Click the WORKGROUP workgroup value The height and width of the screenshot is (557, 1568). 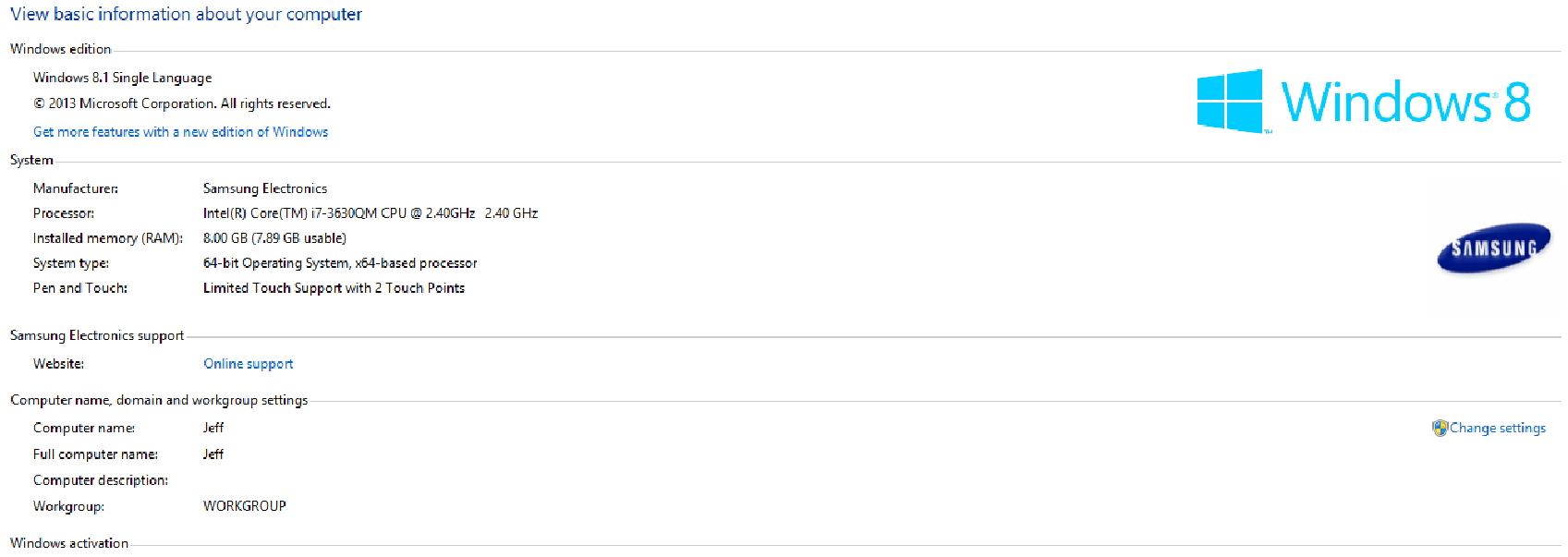[244, 506]
